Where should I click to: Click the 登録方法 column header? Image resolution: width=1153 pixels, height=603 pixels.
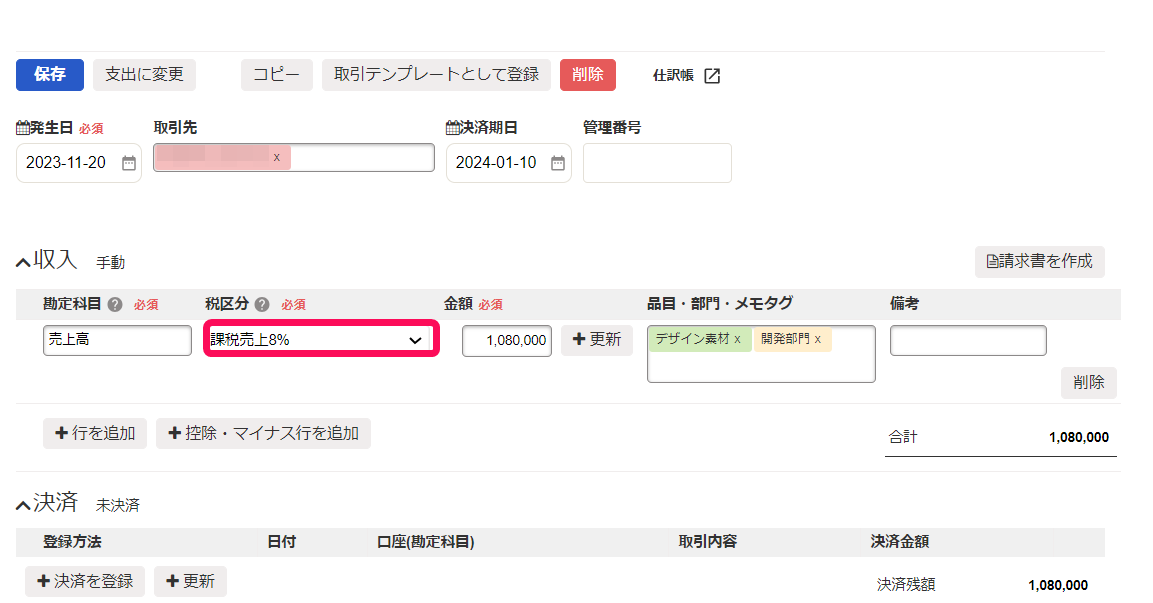[x=72, y=542]
